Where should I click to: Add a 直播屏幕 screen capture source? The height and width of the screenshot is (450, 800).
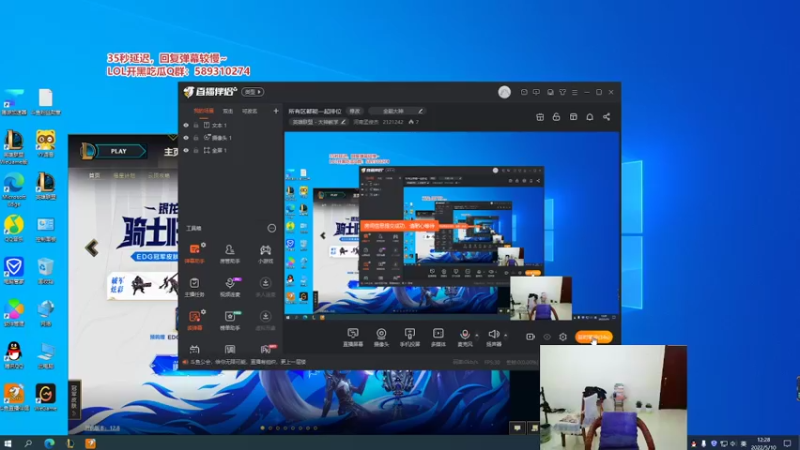pos(353,337)
